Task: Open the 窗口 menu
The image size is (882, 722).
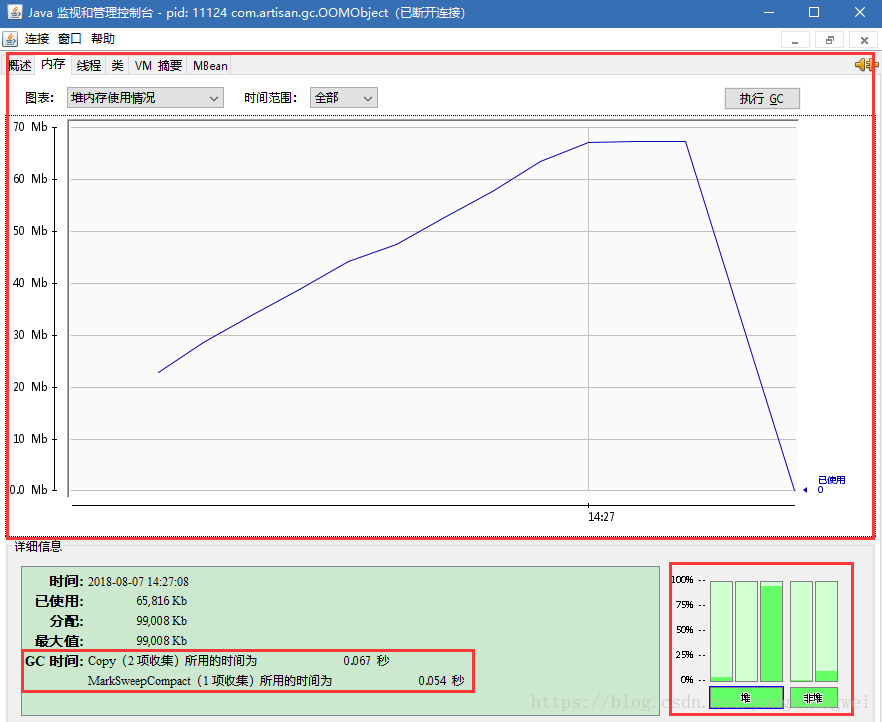Action: click(70, 39)
